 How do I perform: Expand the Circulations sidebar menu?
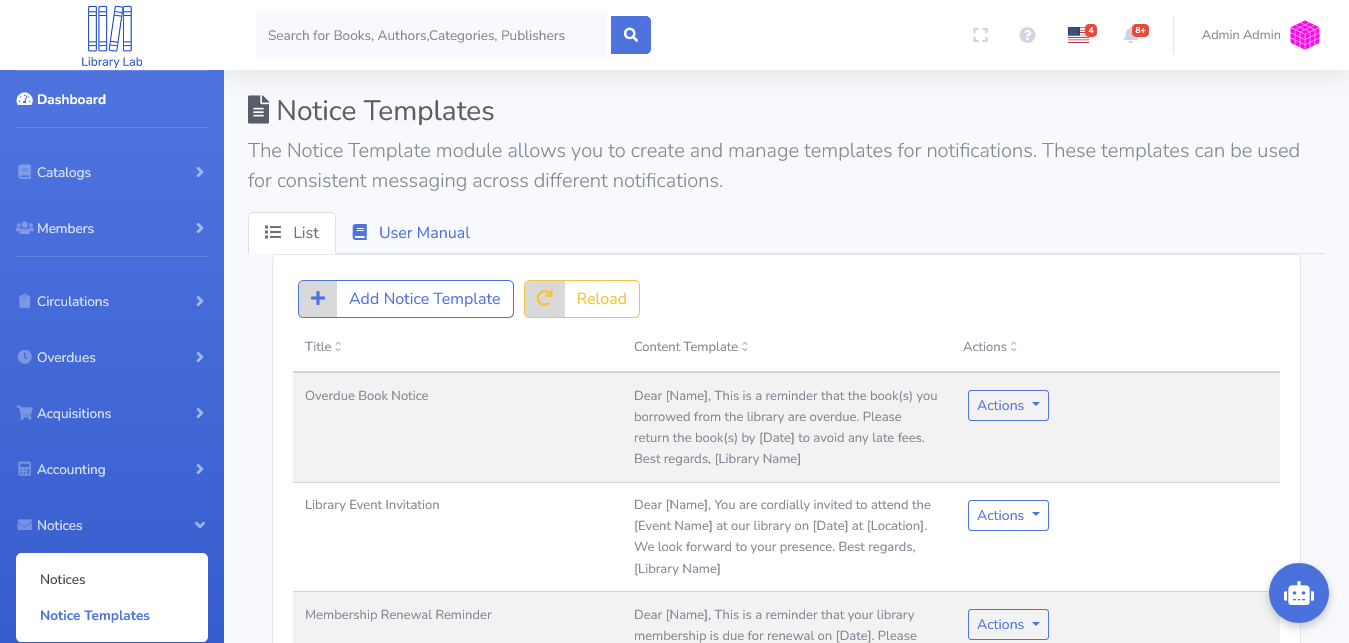coord(112,301)
